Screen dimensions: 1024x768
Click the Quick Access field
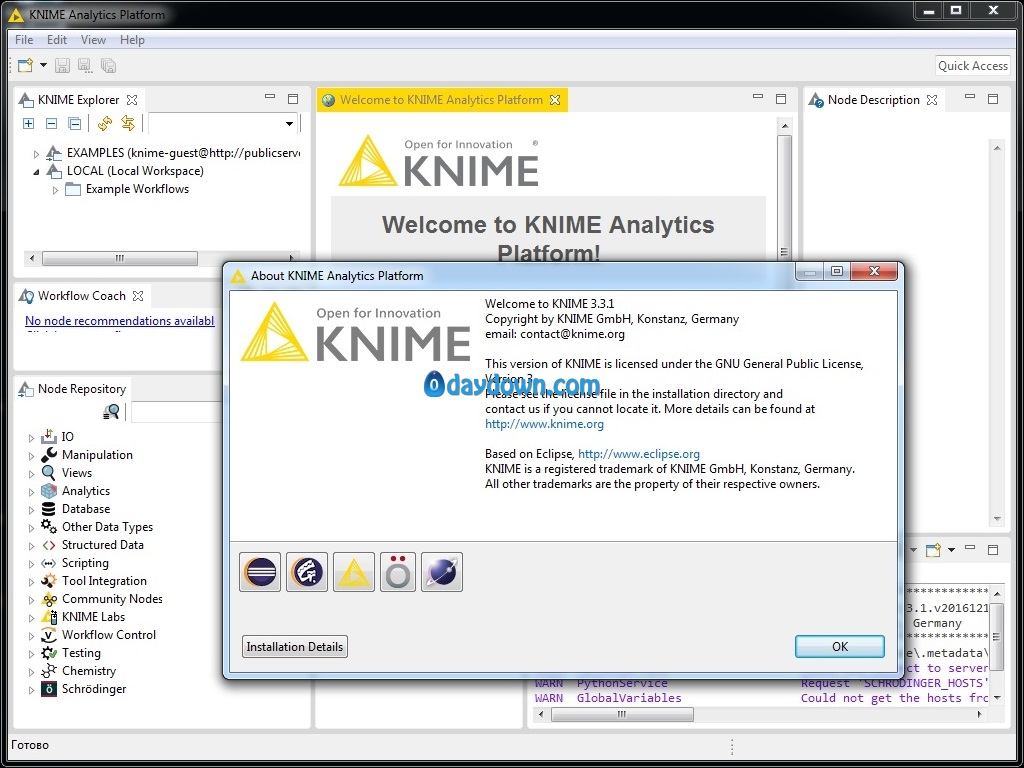pyautogui.click(x=972, y=65)
